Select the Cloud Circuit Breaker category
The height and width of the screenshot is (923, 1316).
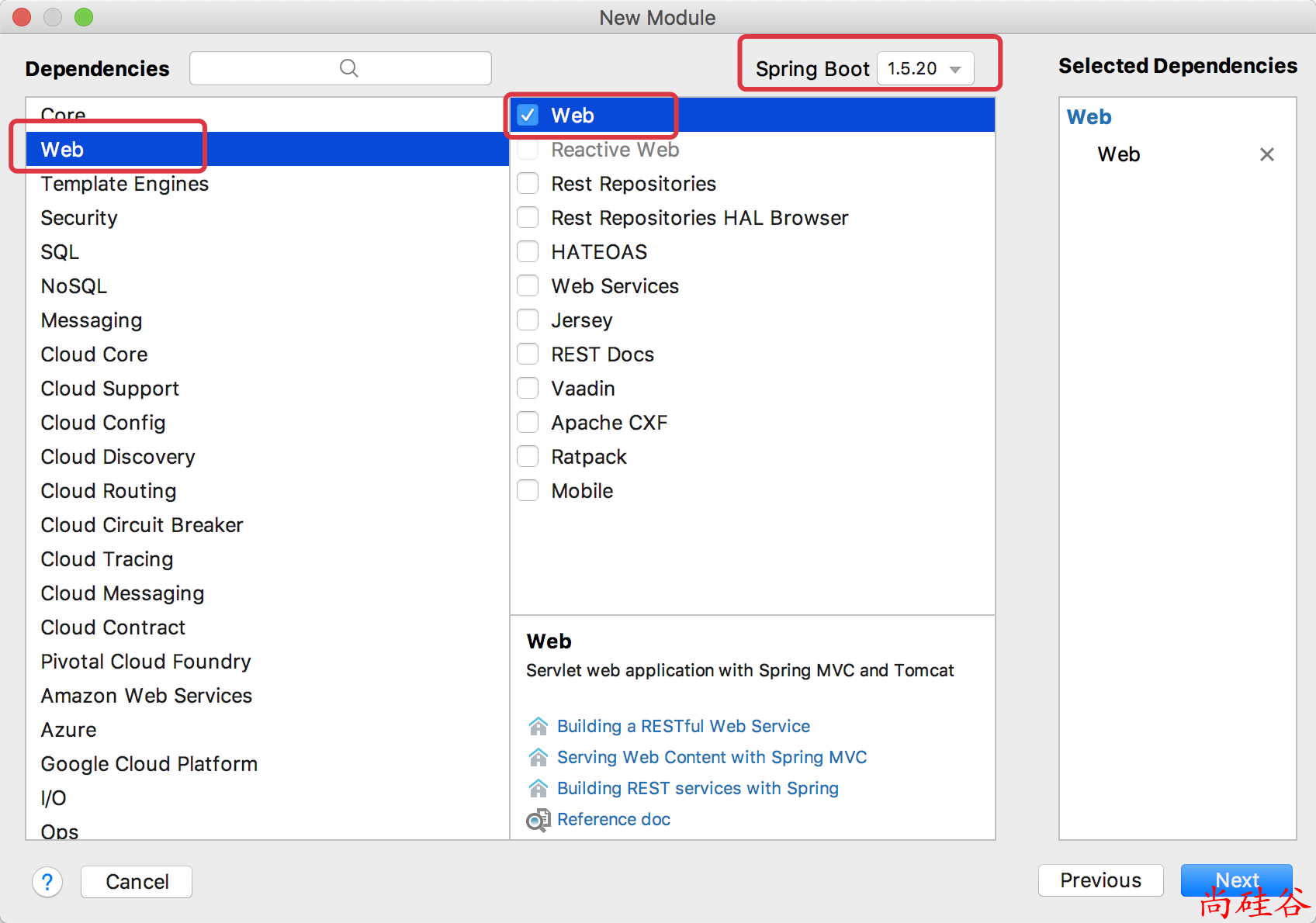tap(267, 525)
